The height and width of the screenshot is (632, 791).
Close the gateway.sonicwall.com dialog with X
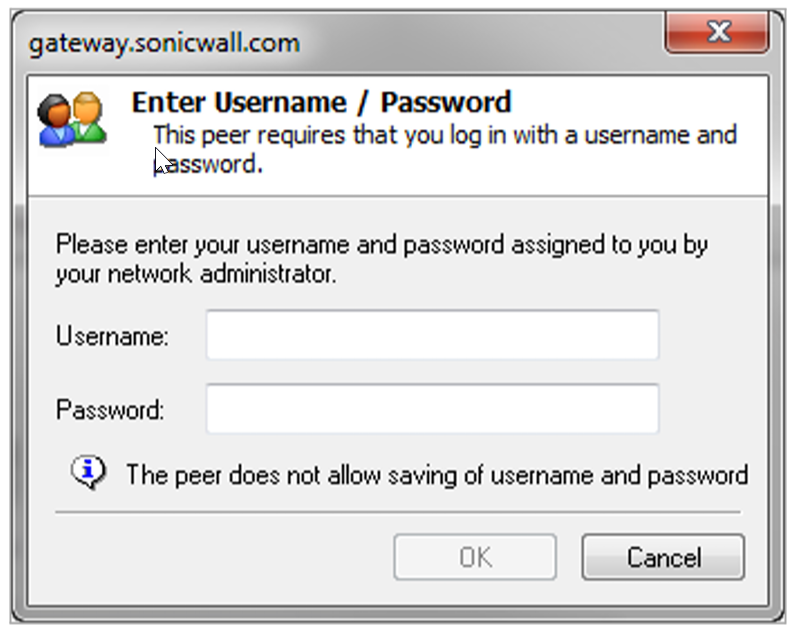point(716,35)
